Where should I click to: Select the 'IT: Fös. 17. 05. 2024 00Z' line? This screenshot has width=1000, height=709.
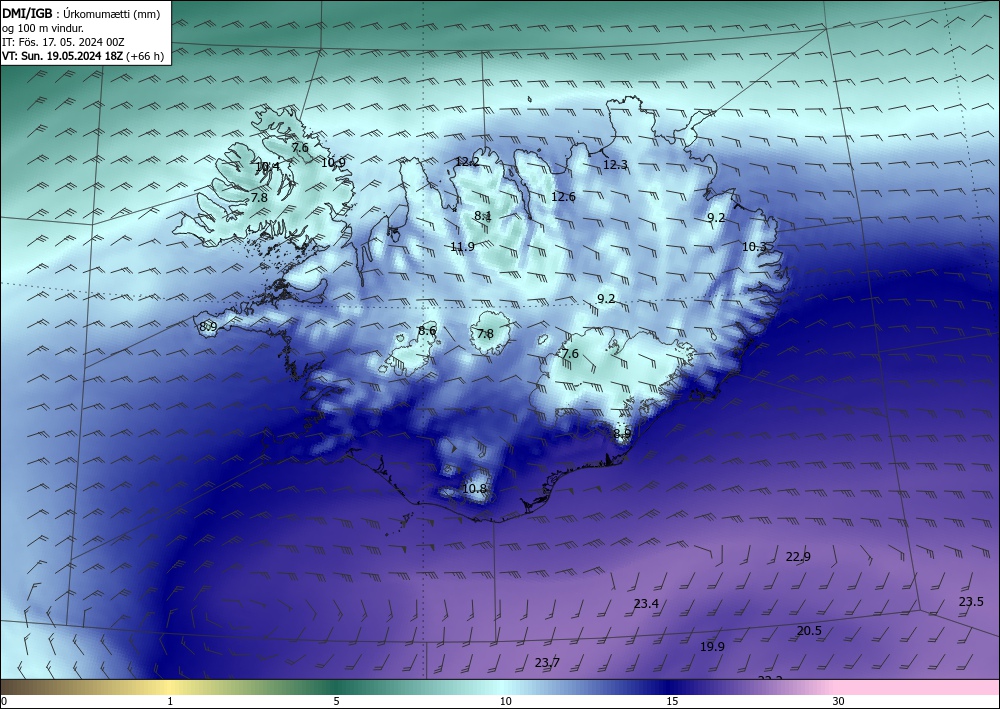pyautogui.click(x=63, y=42)
